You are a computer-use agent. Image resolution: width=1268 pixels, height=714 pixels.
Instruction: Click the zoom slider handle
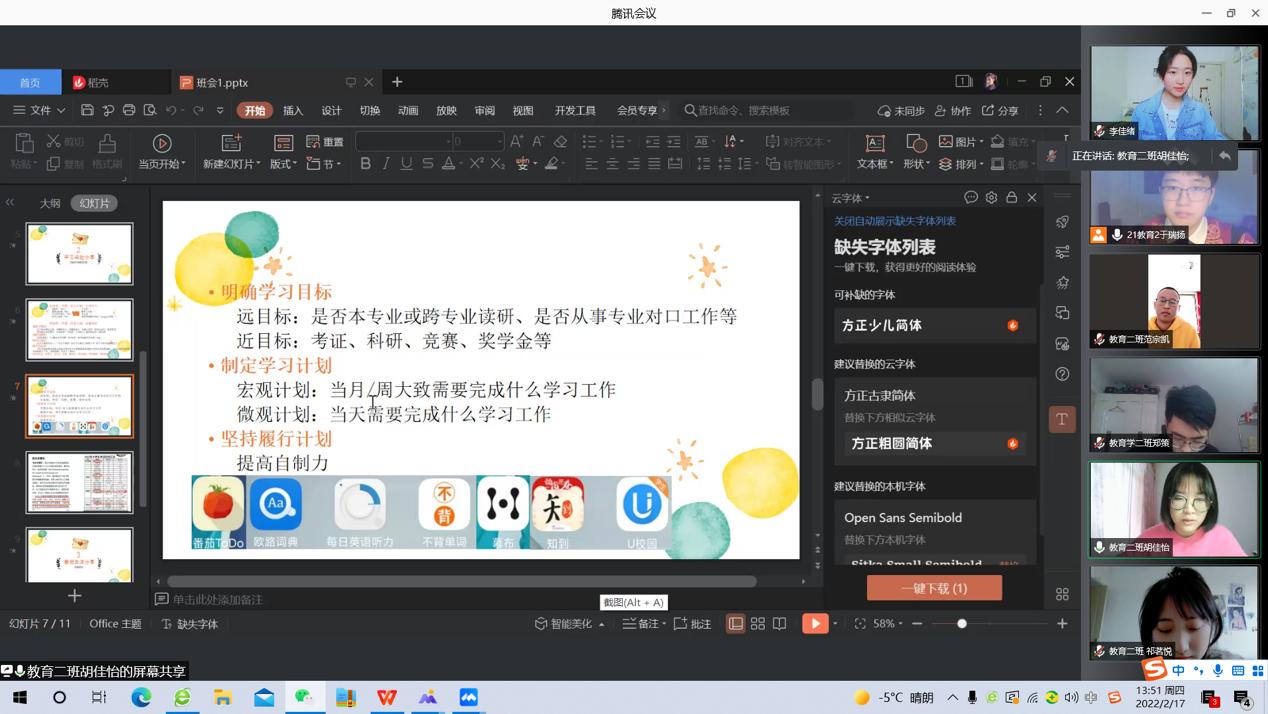coord(962,624)
